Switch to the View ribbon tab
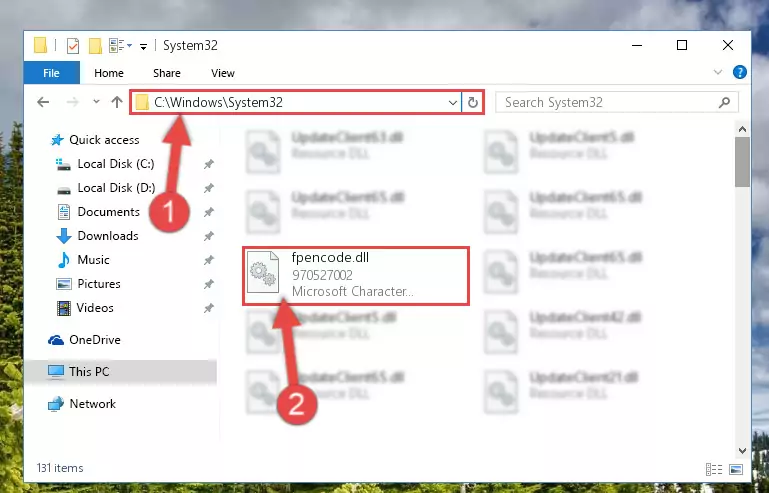The height and width of the screenshot is (493, 769). [x=223, y=73]
